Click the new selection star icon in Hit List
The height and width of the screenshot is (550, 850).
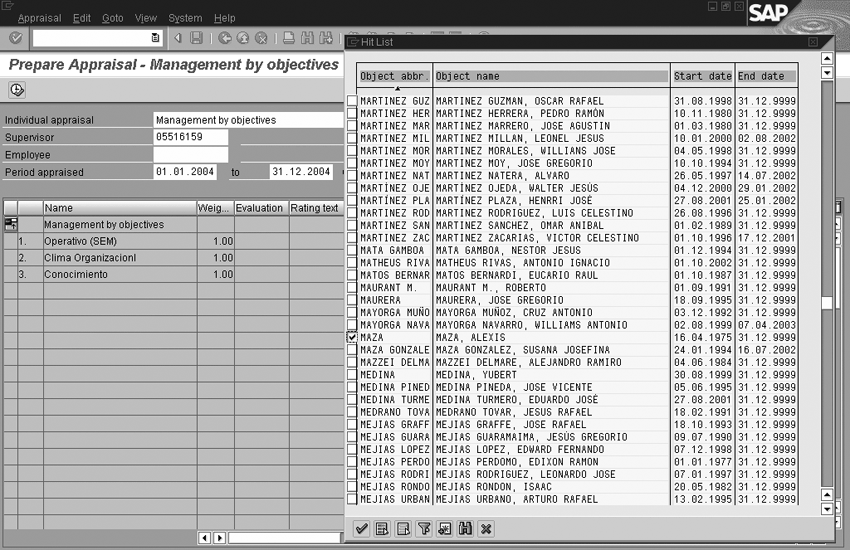(445, 529)
